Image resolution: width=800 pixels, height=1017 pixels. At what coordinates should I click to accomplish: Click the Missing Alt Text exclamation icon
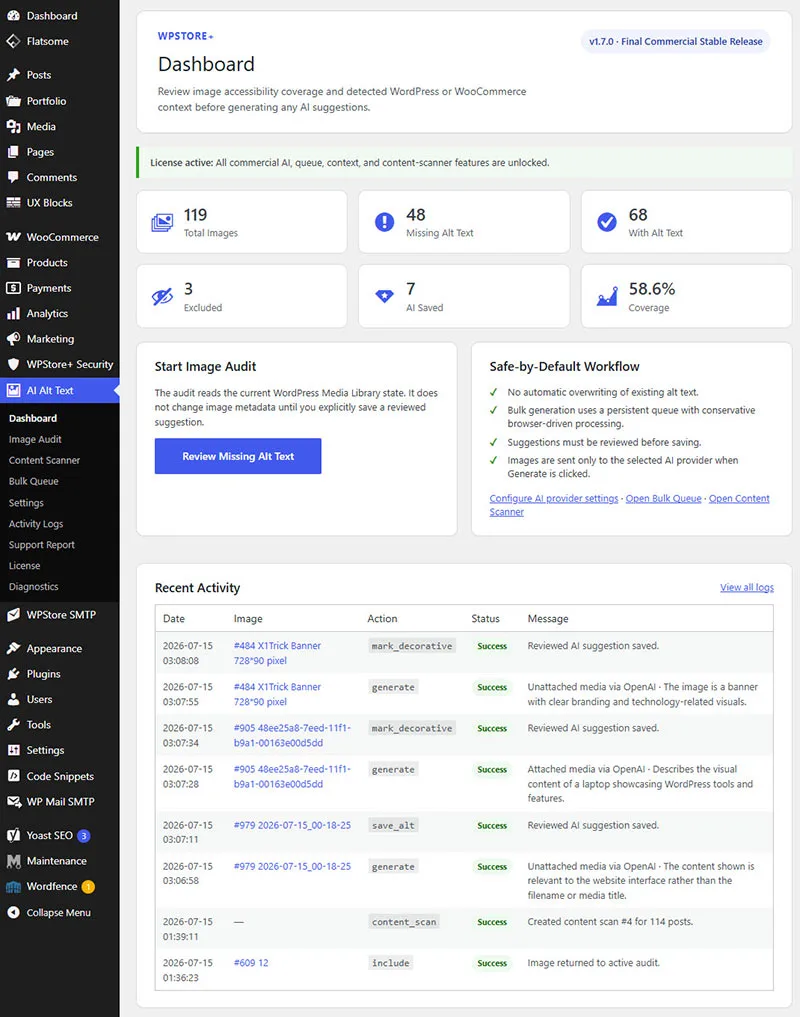click(x=384, y=222)
